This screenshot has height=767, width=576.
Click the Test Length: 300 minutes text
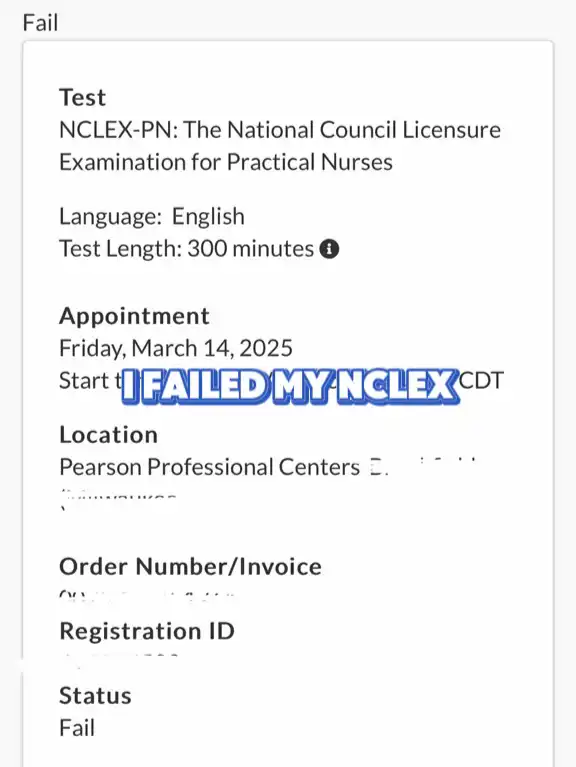(186, 248)
